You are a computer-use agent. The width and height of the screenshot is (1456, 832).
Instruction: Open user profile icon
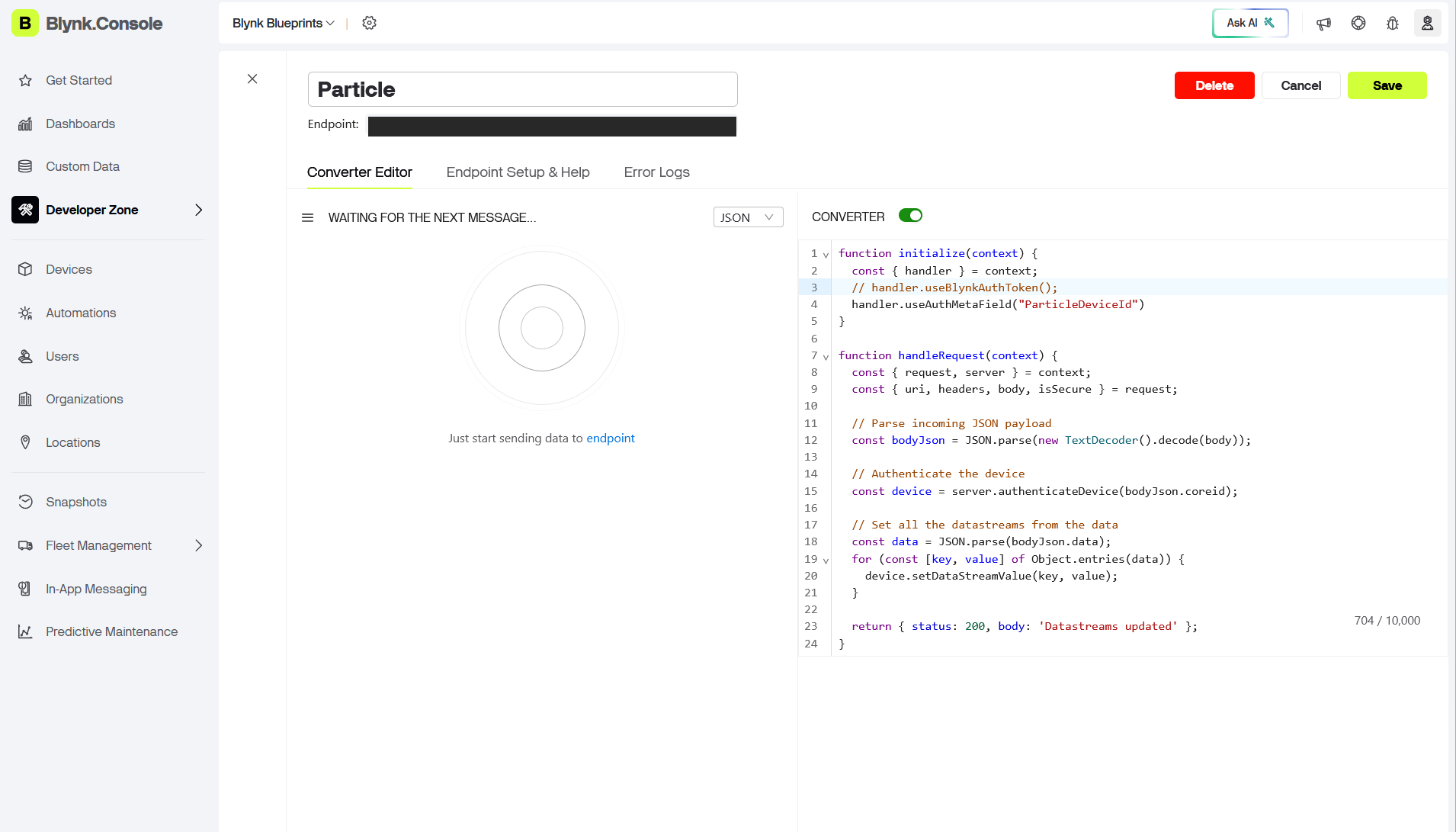1428,23
